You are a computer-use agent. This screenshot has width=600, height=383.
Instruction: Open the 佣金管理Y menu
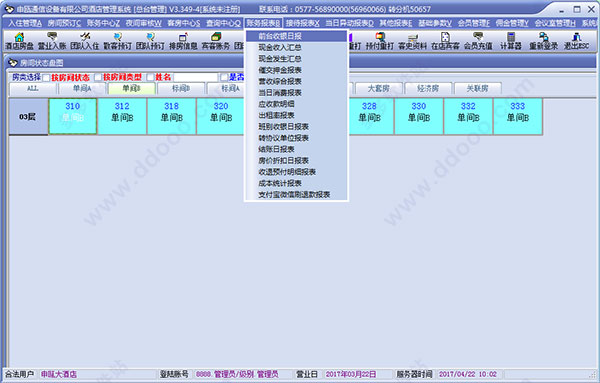[x=512, y=23]
